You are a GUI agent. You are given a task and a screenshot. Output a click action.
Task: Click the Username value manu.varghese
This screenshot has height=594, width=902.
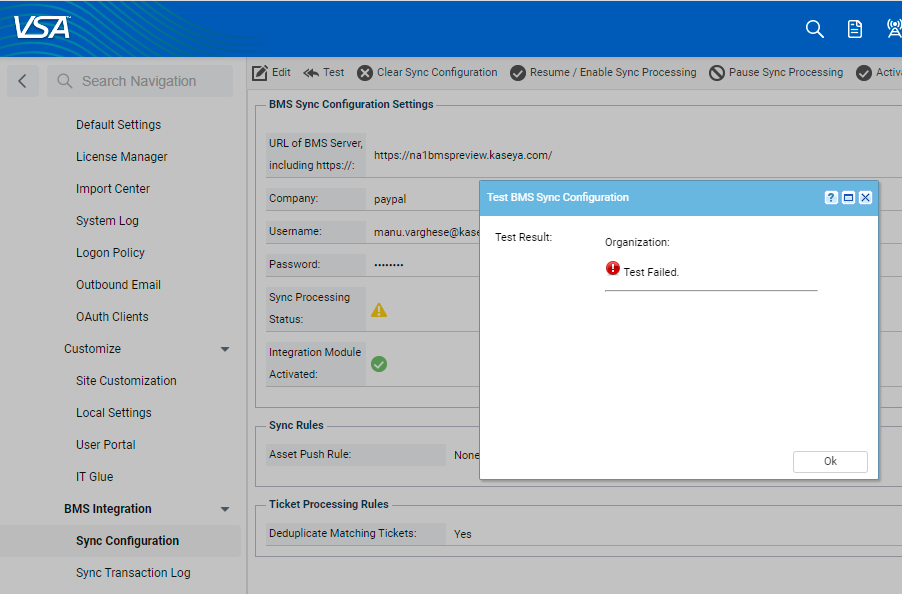tap(426, 232)
